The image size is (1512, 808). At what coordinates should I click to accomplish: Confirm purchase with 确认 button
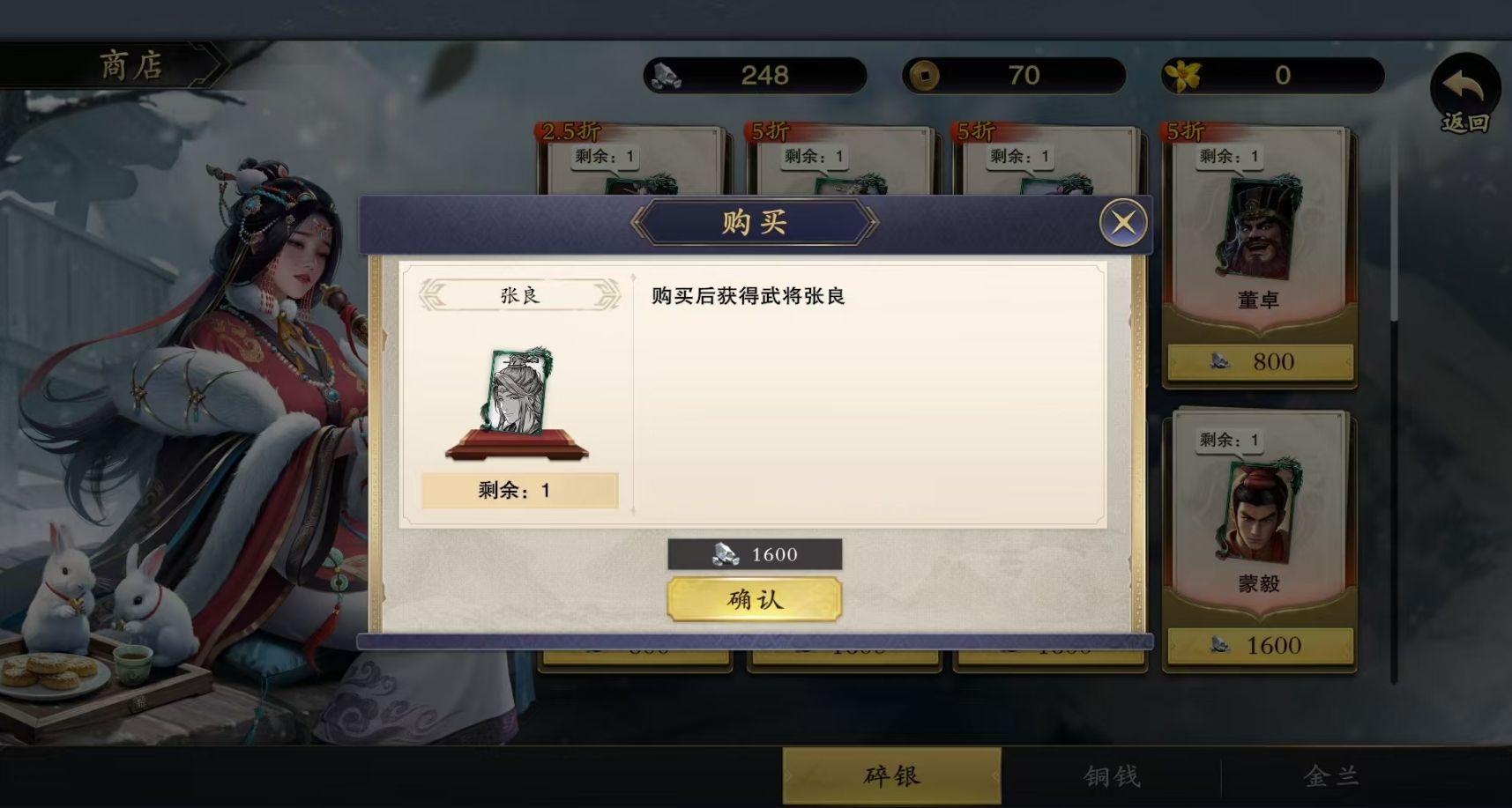tap(755, 600)
